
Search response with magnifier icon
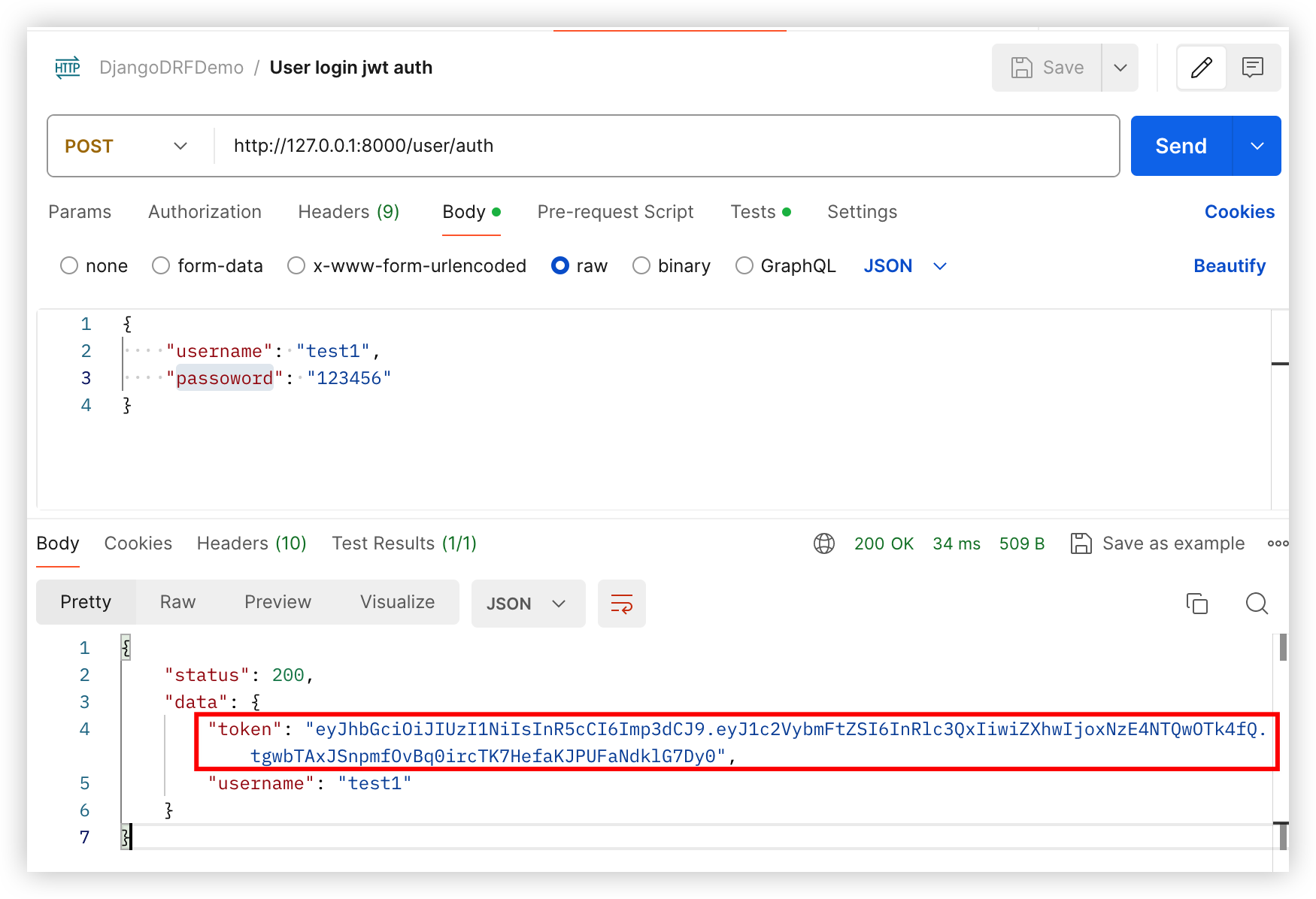click(x=1256, y=604)
